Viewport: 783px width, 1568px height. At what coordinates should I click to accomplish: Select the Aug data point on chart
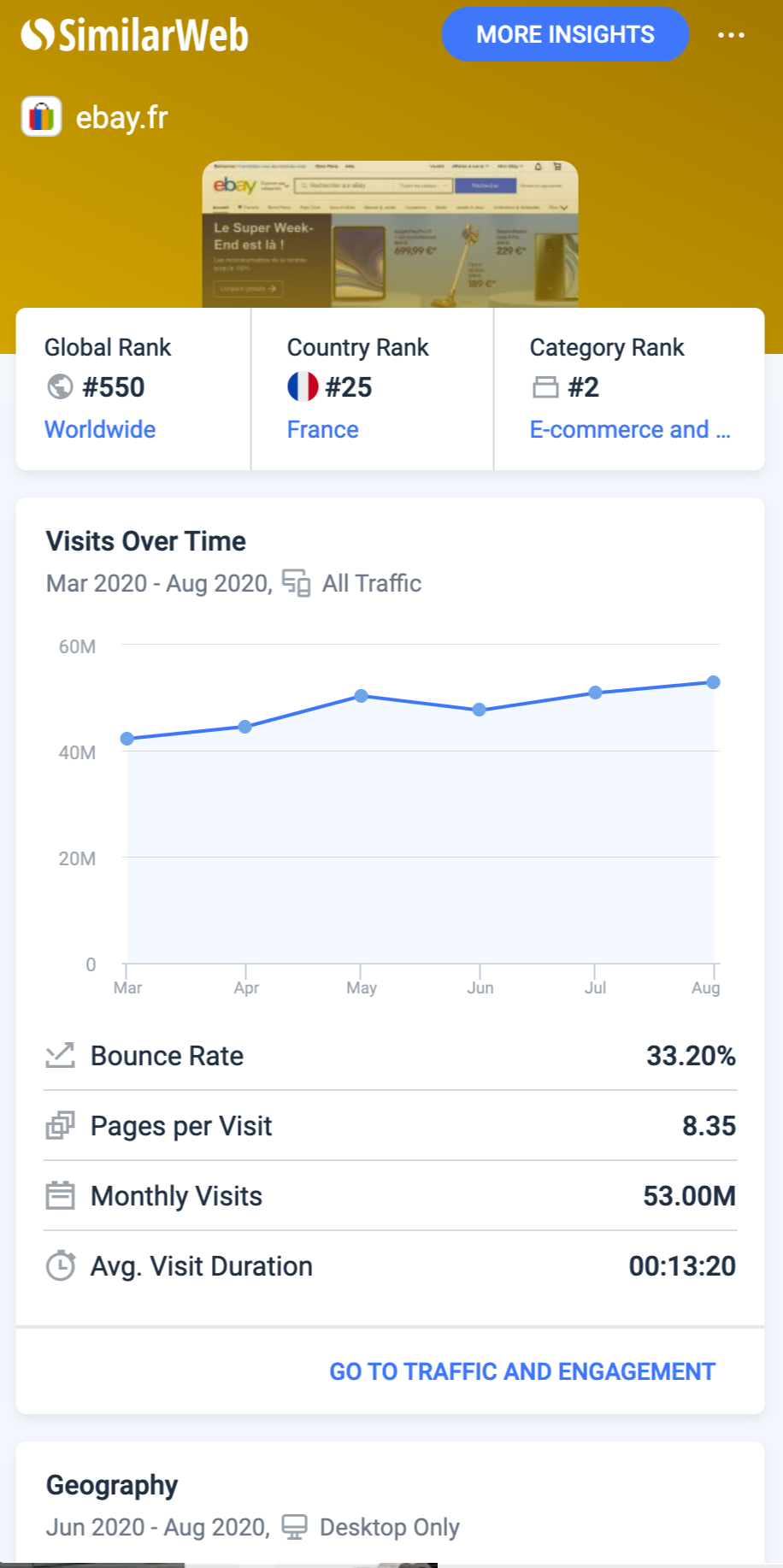[x=714, y=682]
